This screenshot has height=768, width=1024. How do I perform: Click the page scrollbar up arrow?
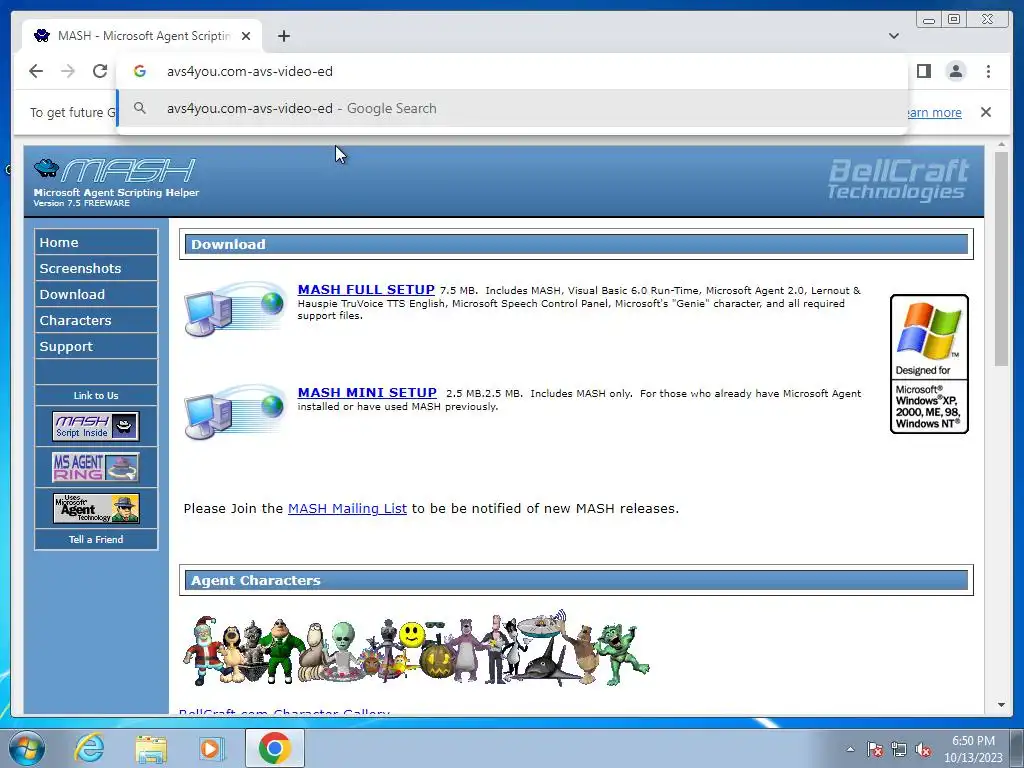(1002, 144)
